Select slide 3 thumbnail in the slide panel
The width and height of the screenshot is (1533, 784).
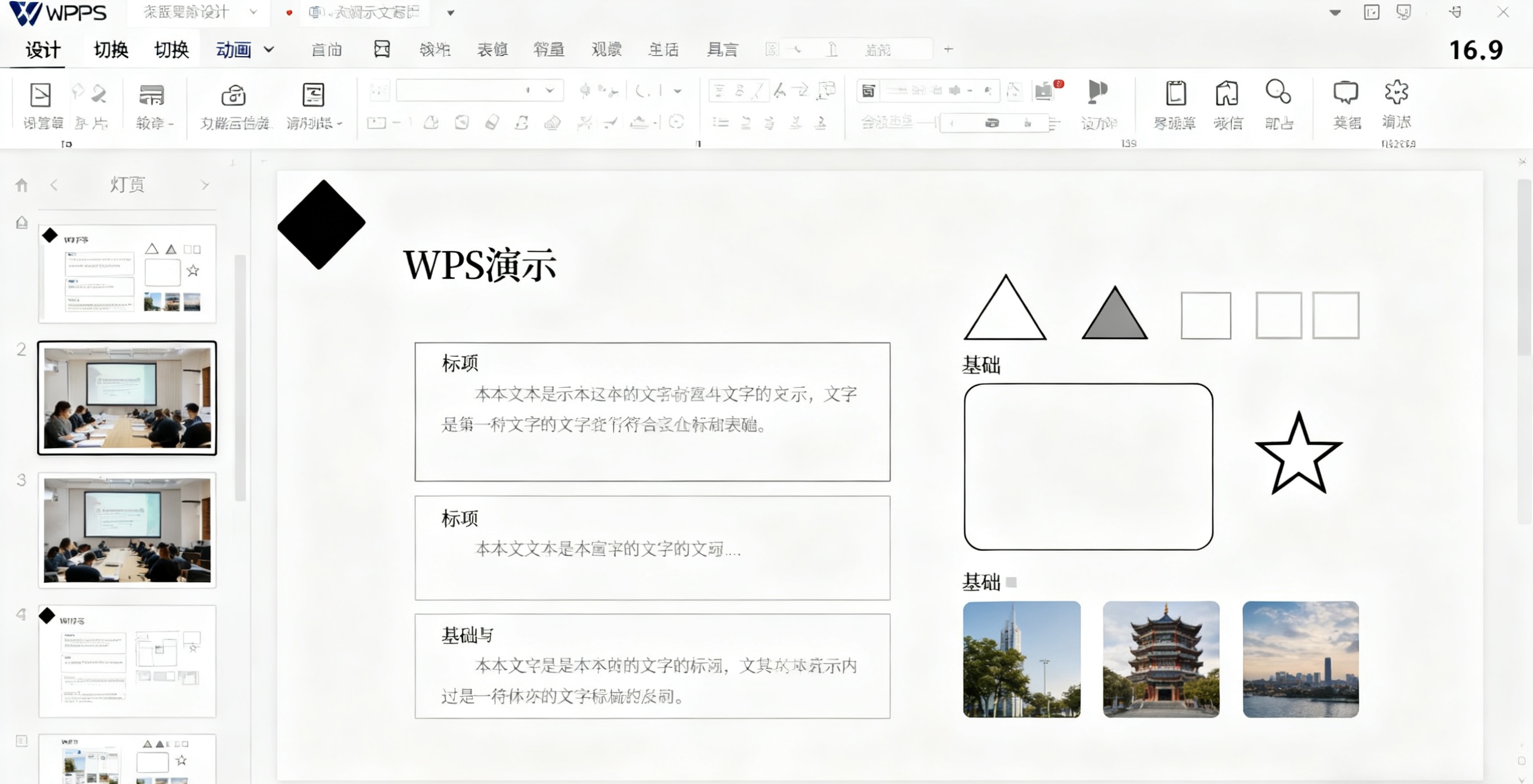click(x=126, y=531)
